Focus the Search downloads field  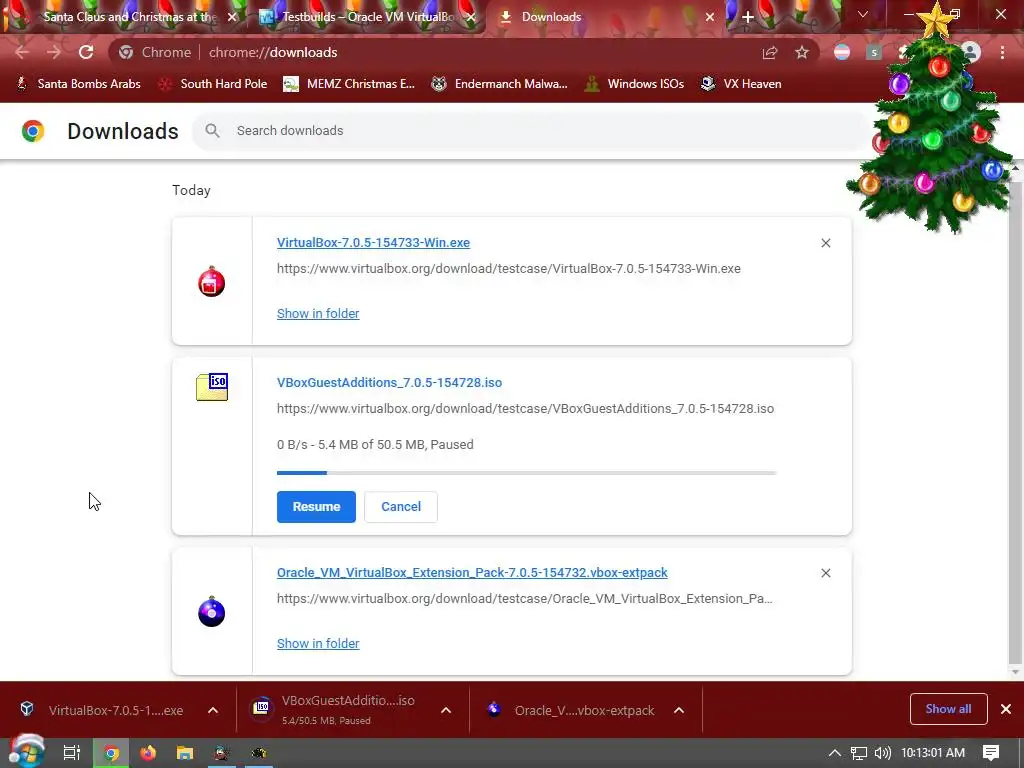[x=532, y=131]
